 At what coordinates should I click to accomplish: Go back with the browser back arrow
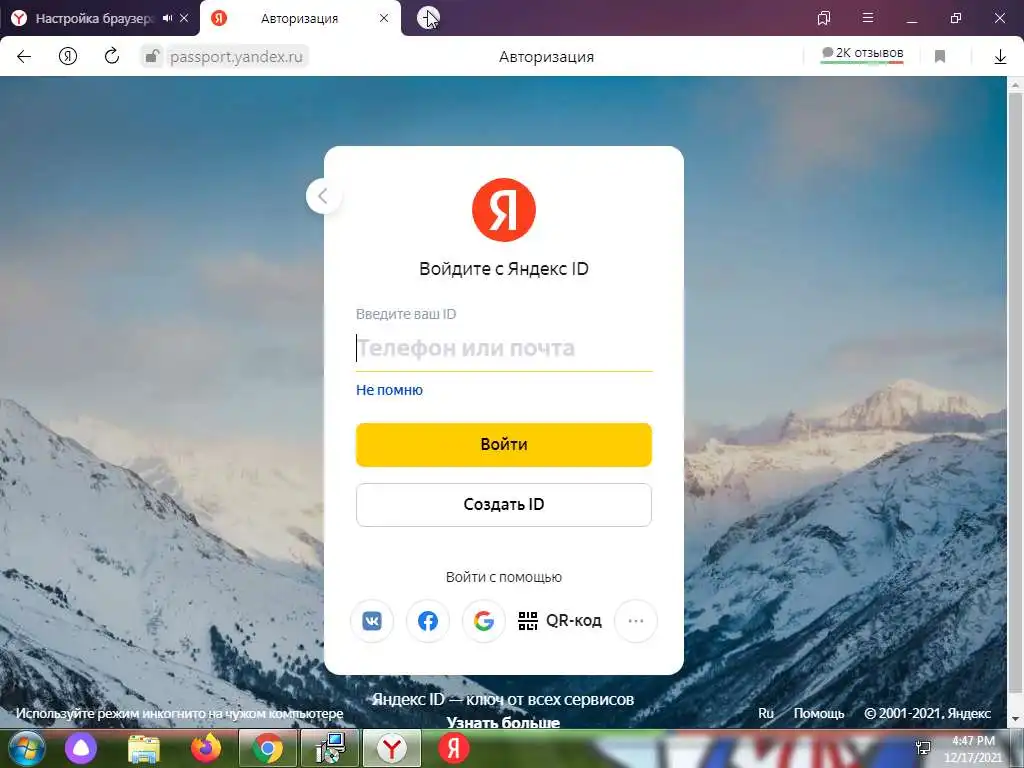tap(24, 57)
